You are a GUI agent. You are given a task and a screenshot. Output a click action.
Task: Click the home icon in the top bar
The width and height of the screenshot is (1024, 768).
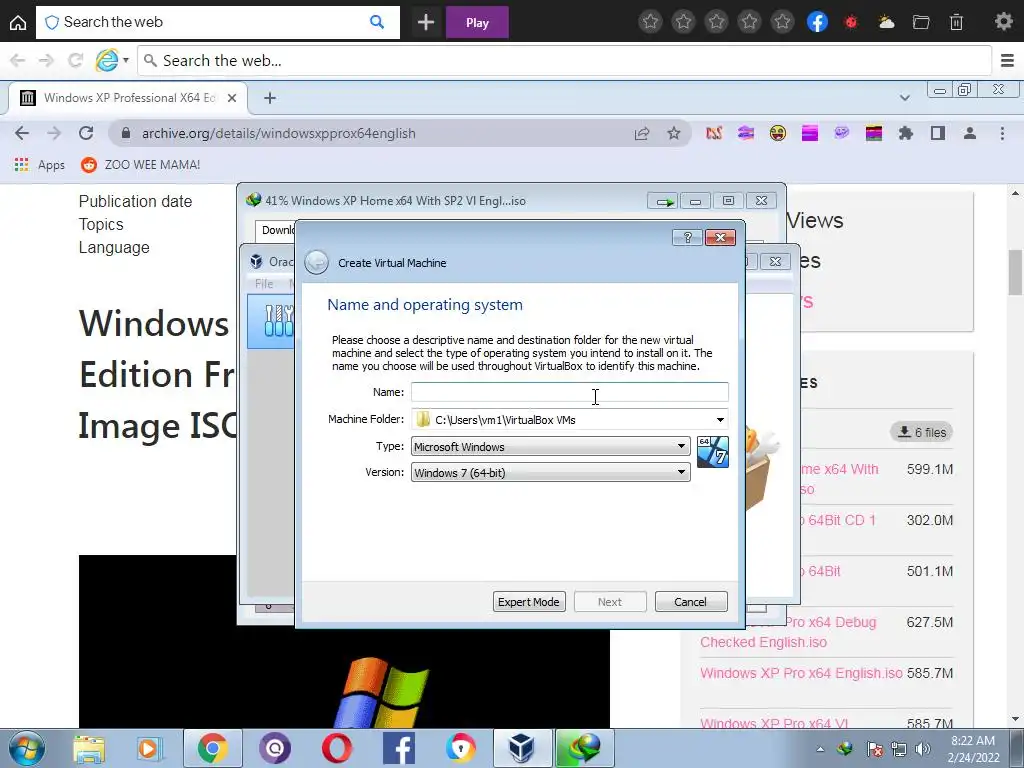(18, 22)
